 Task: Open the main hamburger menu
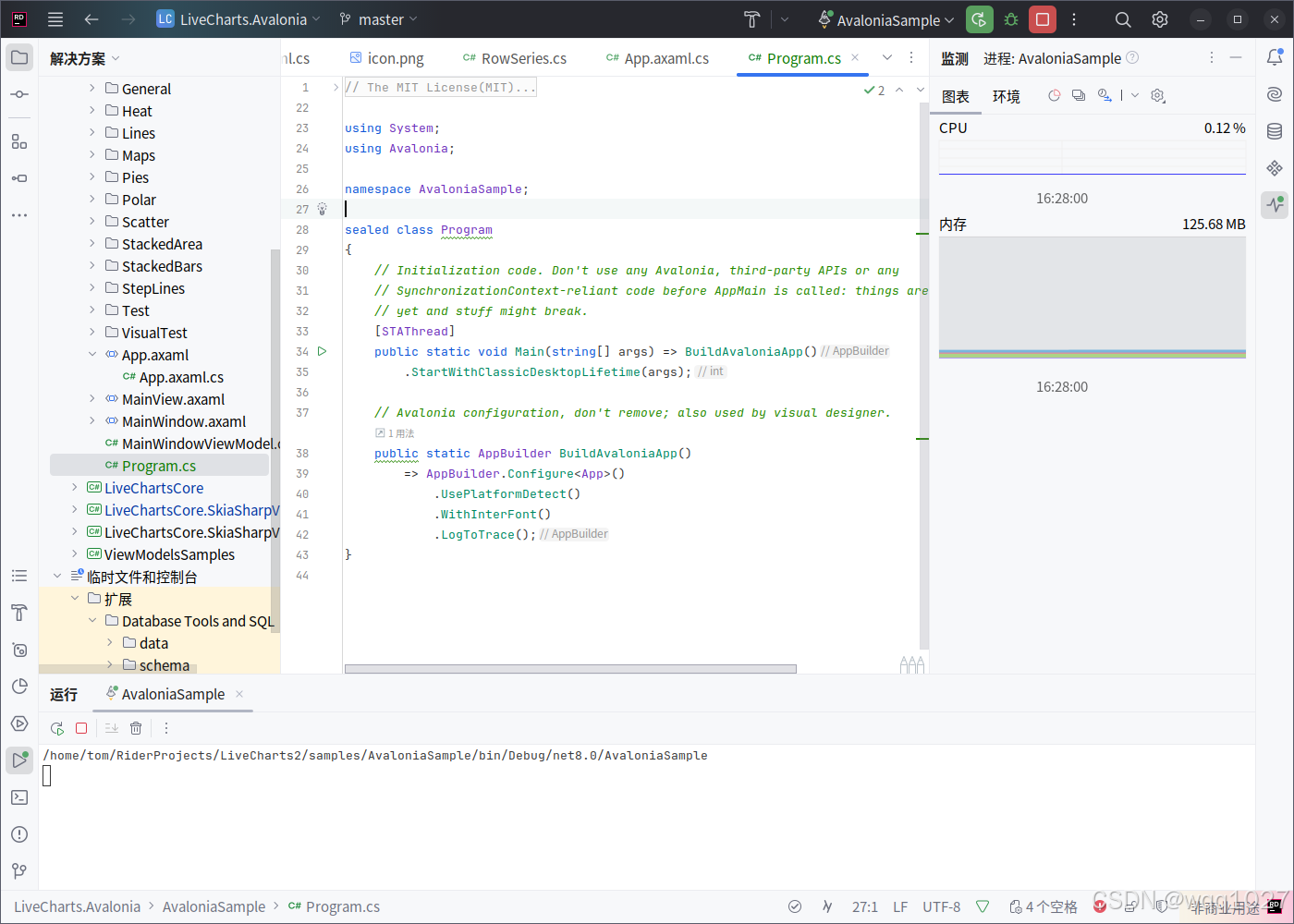tap(55, 19)
